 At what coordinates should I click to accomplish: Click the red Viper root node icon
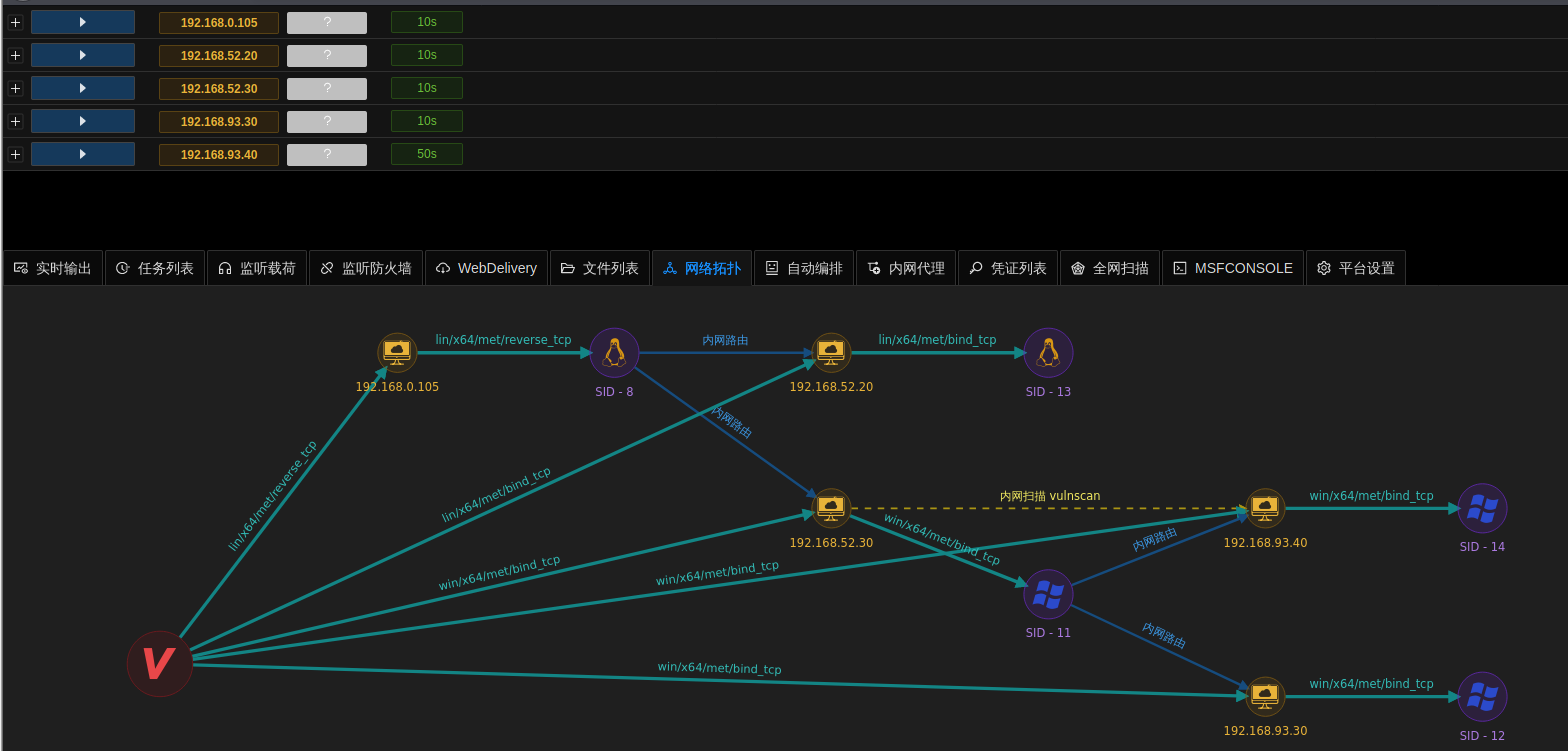[x=159, y=664]
